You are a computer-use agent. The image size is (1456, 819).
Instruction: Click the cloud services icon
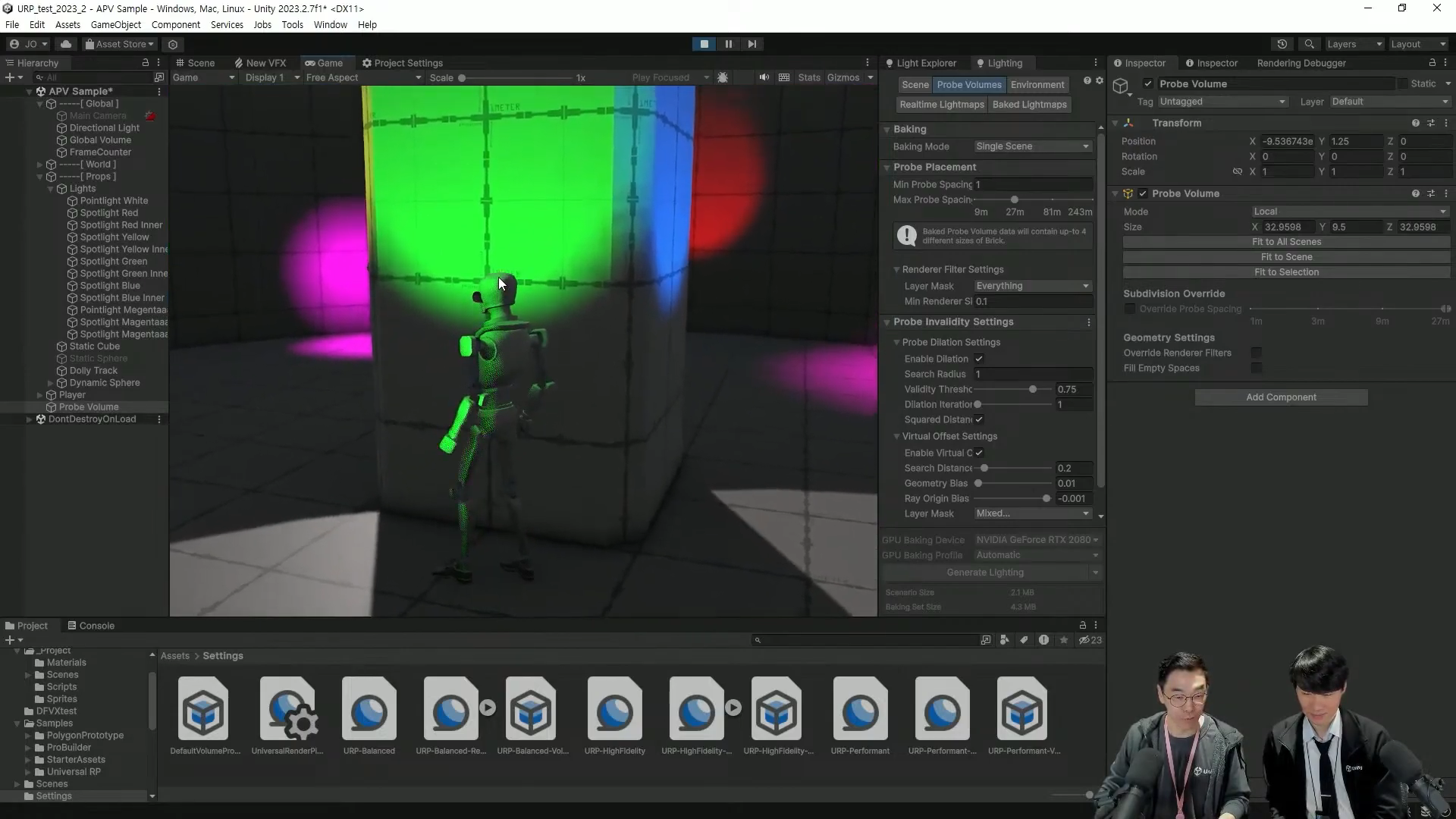66,44
